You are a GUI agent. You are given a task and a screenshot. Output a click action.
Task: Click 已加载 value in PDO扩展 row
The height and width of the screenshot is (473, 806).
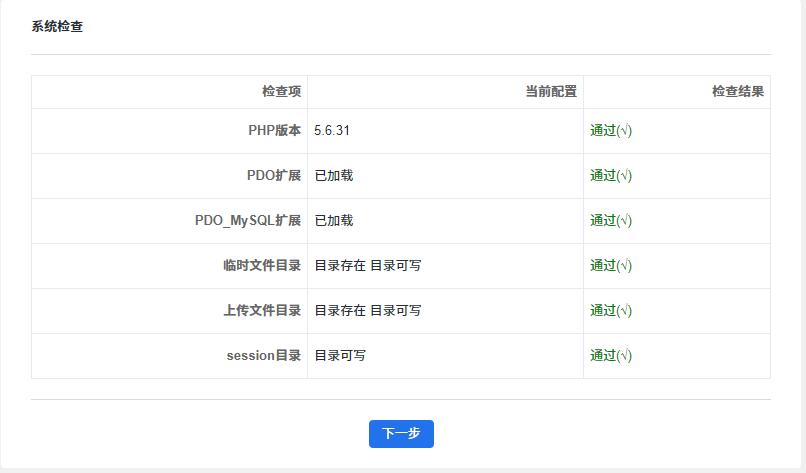pos(334,175)
